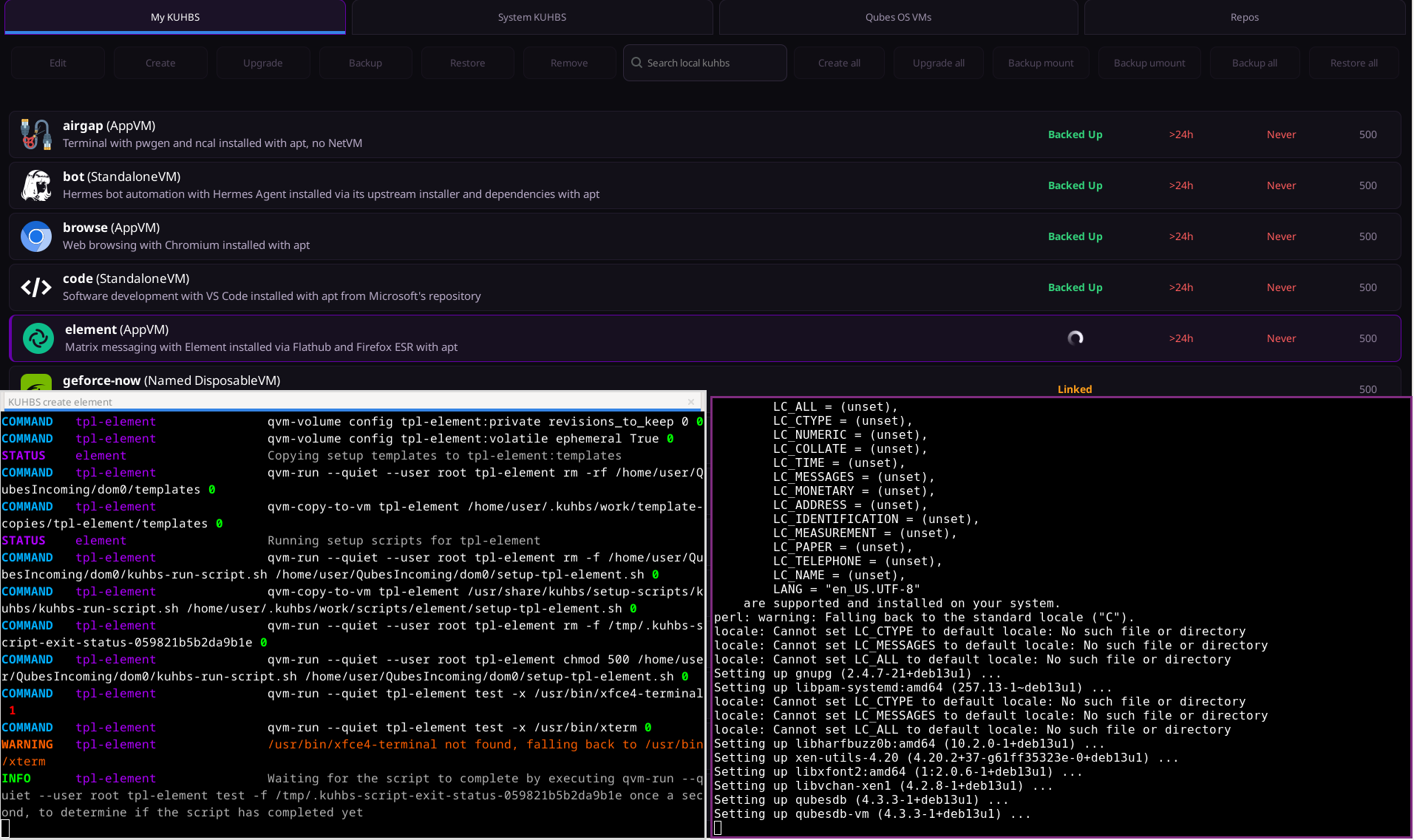Click Backed Up status in code row

1075,287
